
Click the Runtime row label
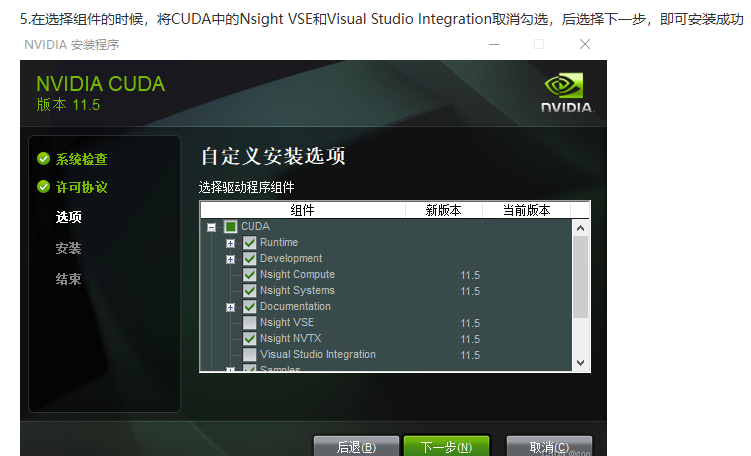point(279,242)
